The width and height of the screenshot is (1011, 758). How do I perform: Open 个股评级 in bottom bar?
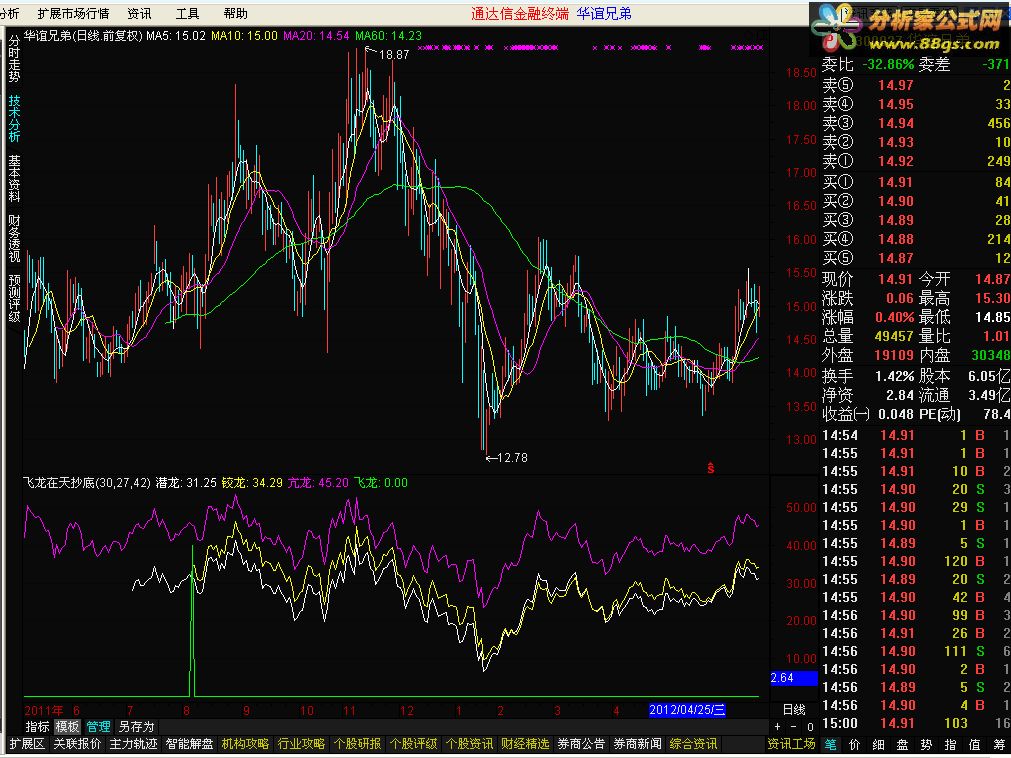coord(413,744)
